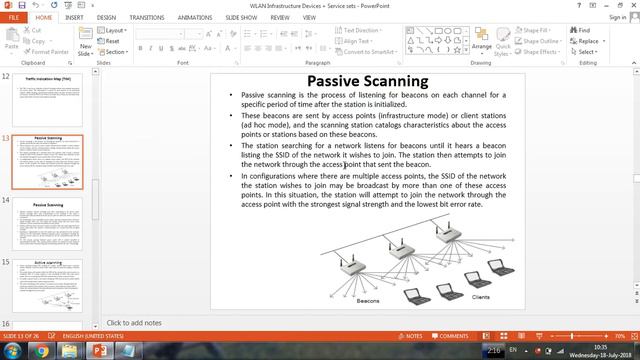The width and height of the screenshot is (640, 360).
Task: Toggle Strikethrough formatting
Action: 182,49
